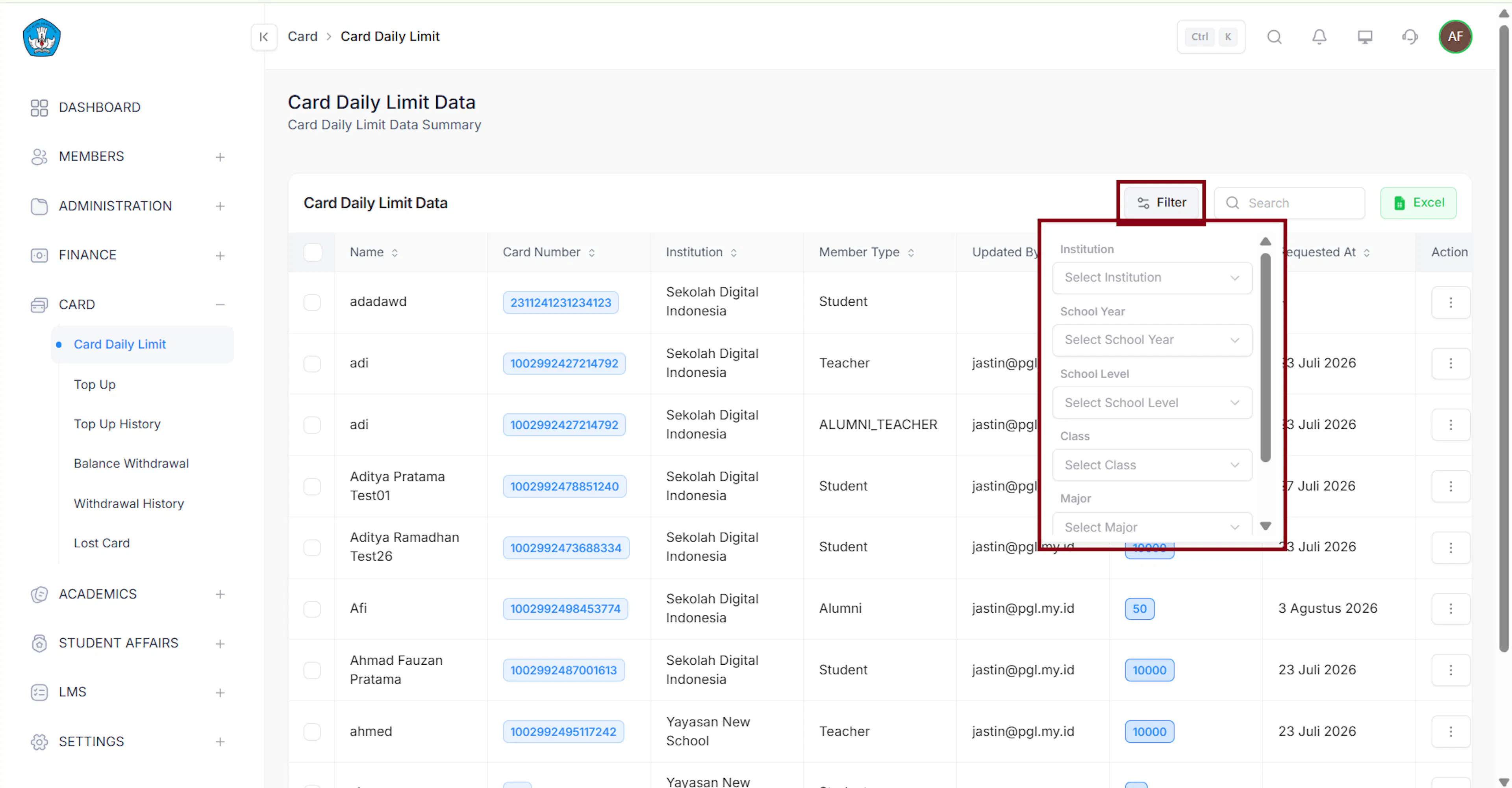Open row actions for Ahmad Fauzan Pratama
The image size is (1512, 788).
pos(1451,670)
